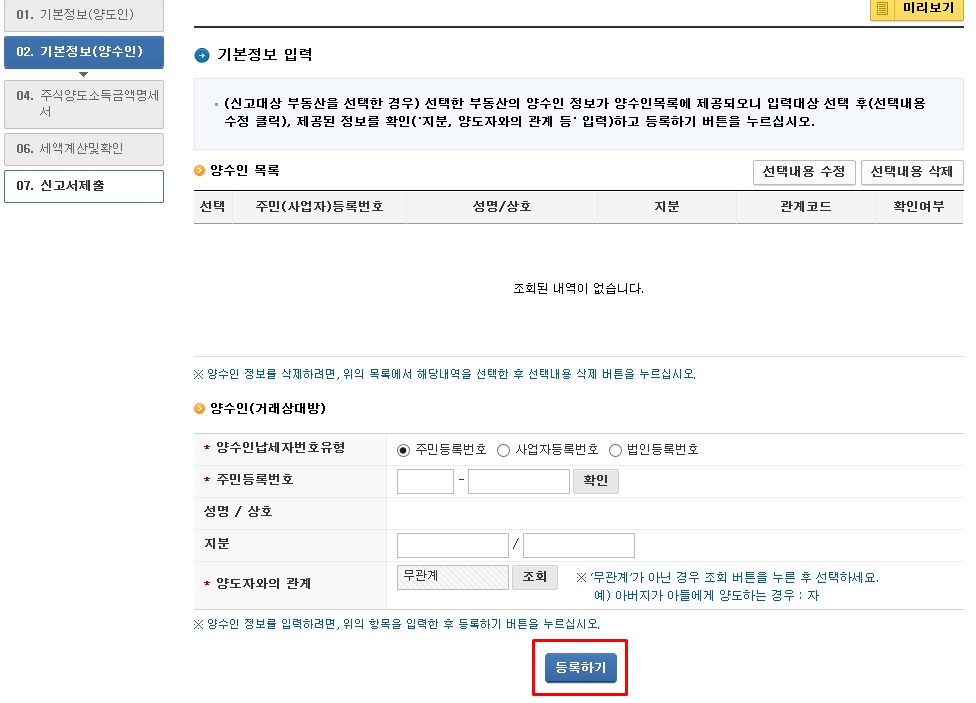Click the 확인 button beside 주민등록번호

point(596,481)
